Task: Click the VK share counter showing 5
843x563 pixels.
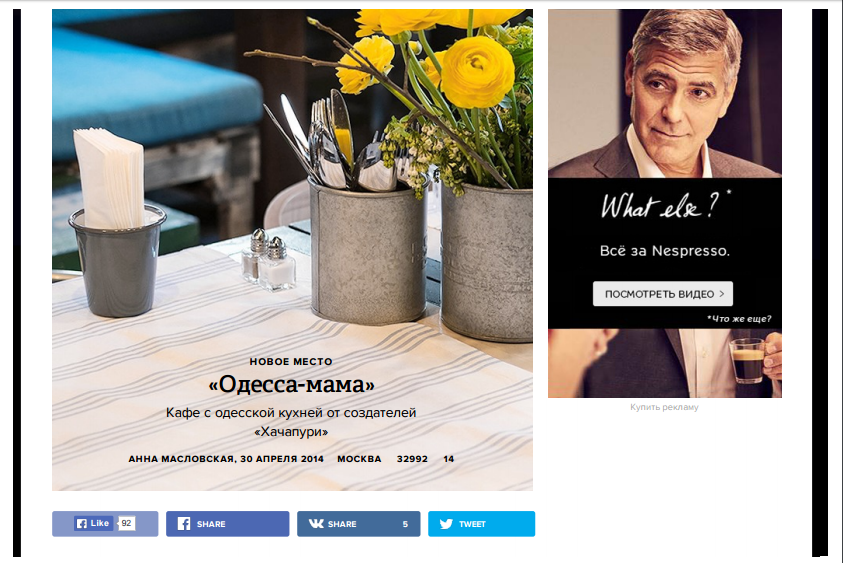Action: (x=405, y=524)
